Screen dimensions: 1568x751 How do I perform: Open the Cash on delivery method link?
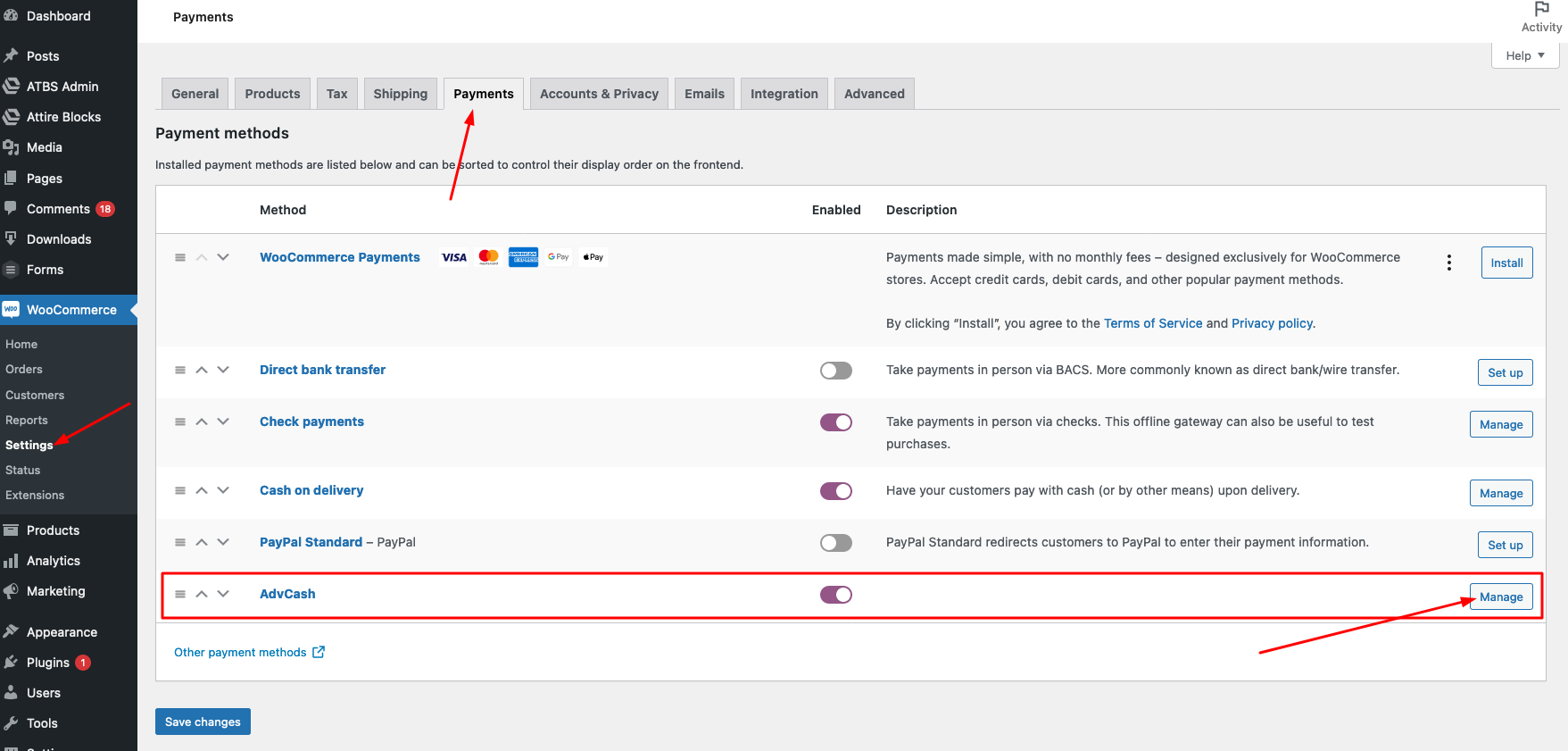[311, 490]
